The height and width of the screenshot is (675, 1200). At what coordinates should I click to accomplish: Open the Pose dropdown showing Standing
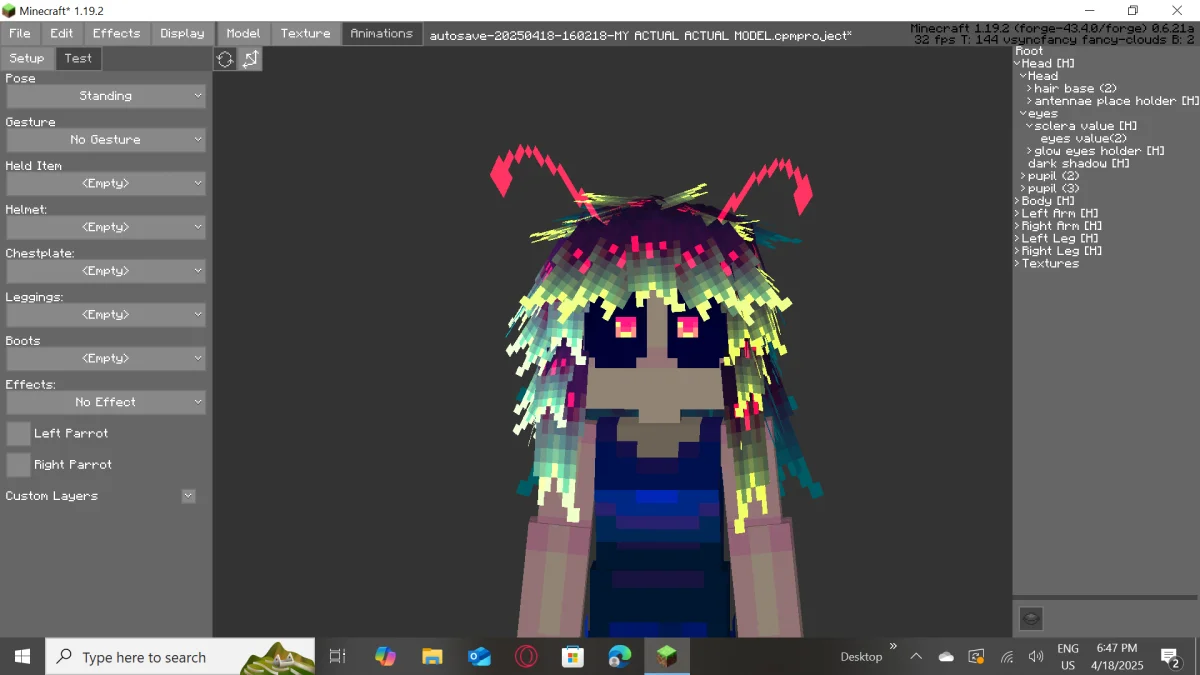point(106,96)
